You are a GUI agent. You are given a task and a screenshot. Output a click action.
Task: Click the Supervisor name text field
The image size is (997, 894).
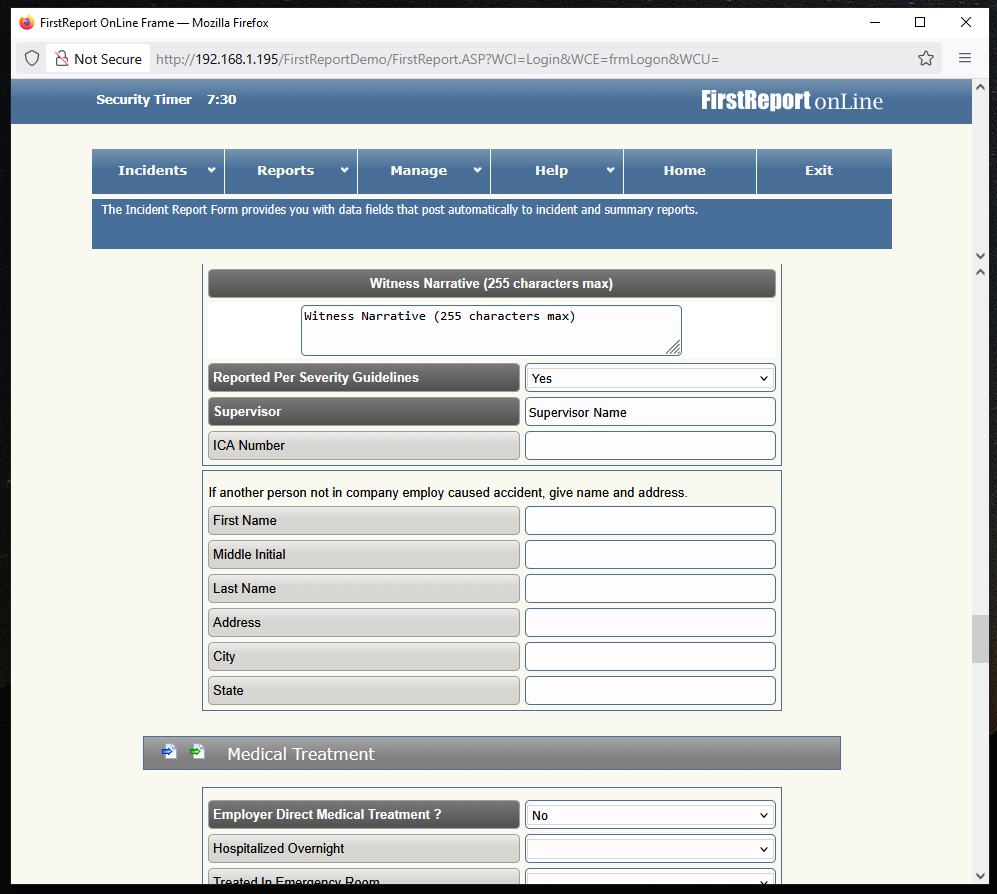tap(650, 412)
